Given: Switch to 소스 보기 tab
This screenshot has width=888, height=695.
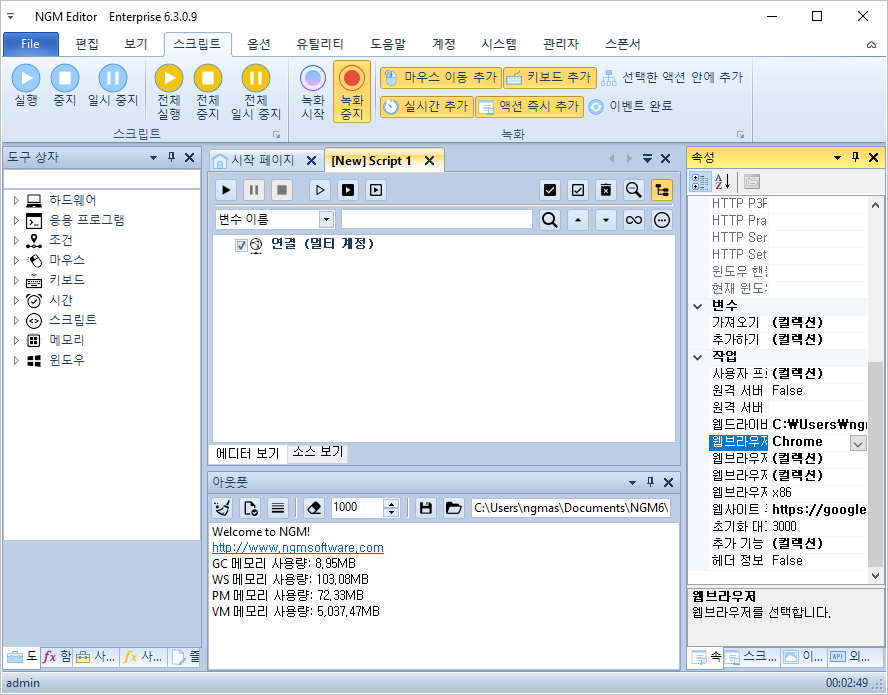Looking at the screenshot, I should pos(318,452).
